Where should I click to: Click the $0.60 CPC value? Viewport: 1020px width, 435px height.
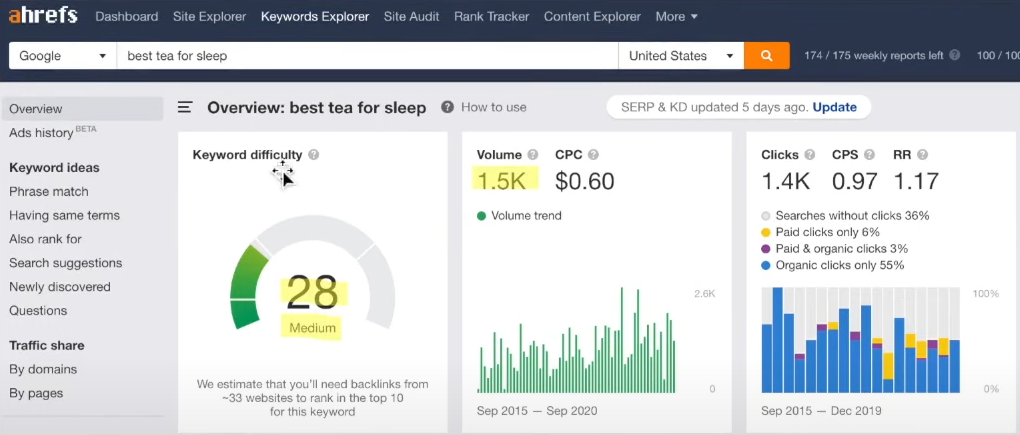[585, 181]
